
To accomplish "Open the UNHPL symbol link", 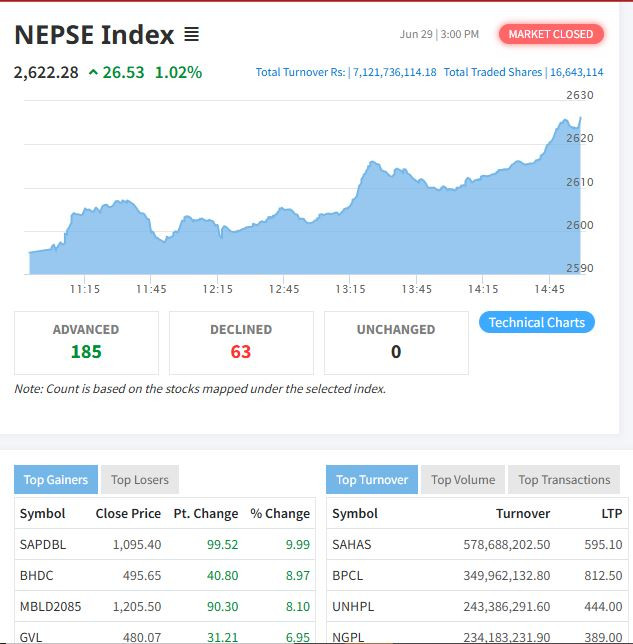I will pos(352,607).
